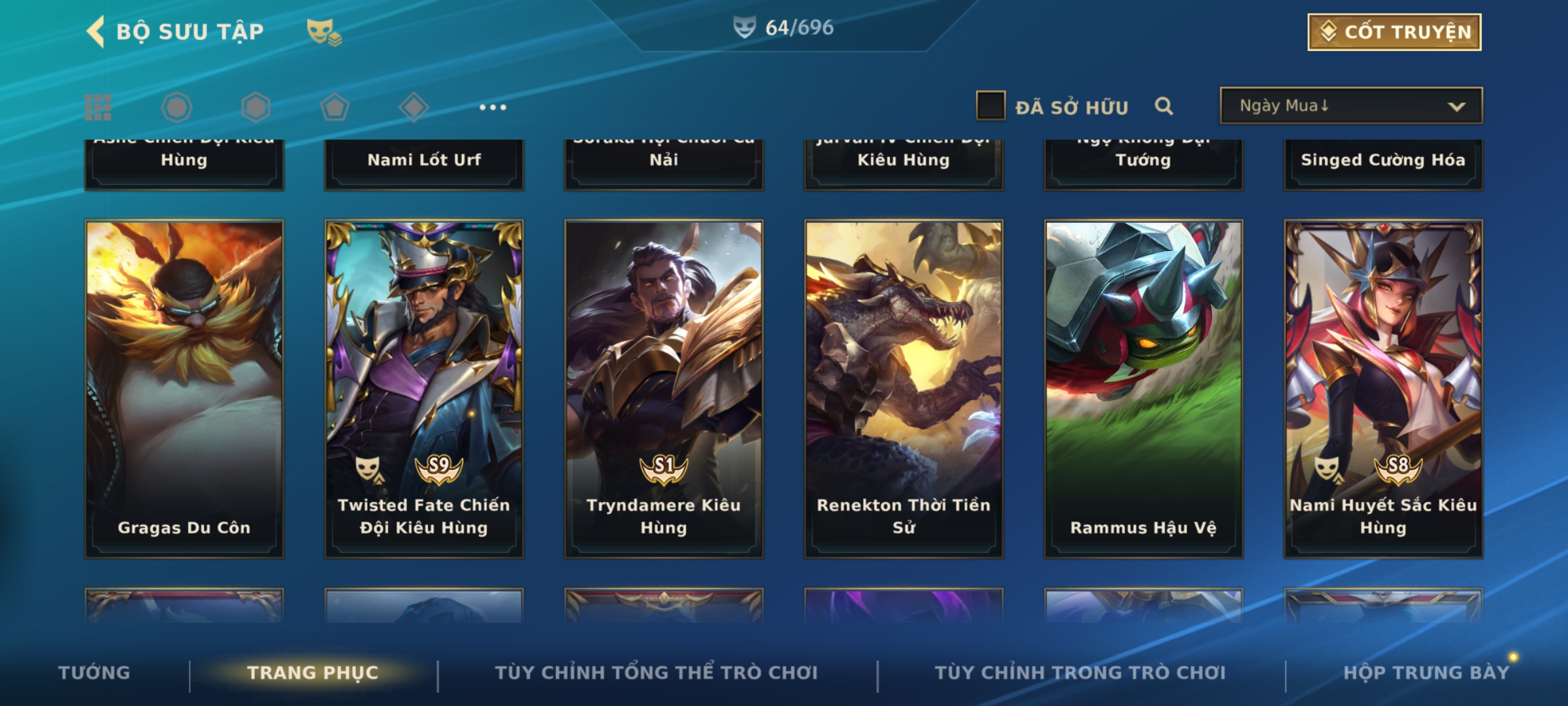This screenshot has height=706, width=1568.
Task: Switch to the TƯỚNG tab
Action: [94, 673]
